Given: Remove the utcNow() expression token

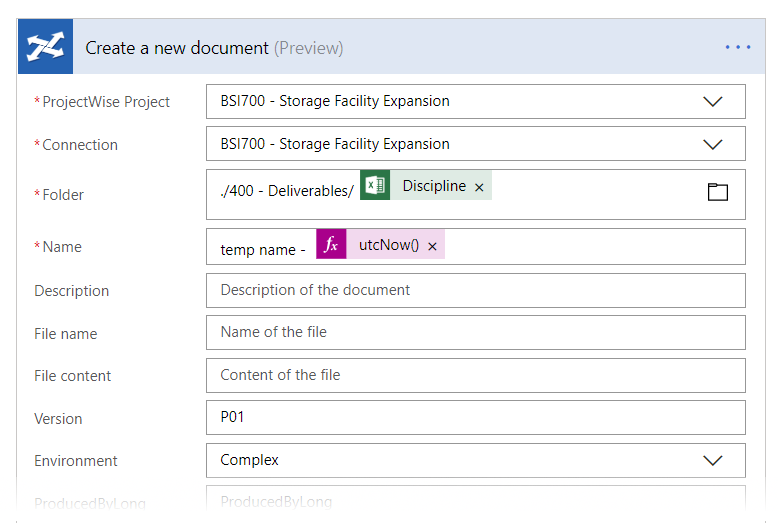Looking at the screenshot, I should point(432,246).
